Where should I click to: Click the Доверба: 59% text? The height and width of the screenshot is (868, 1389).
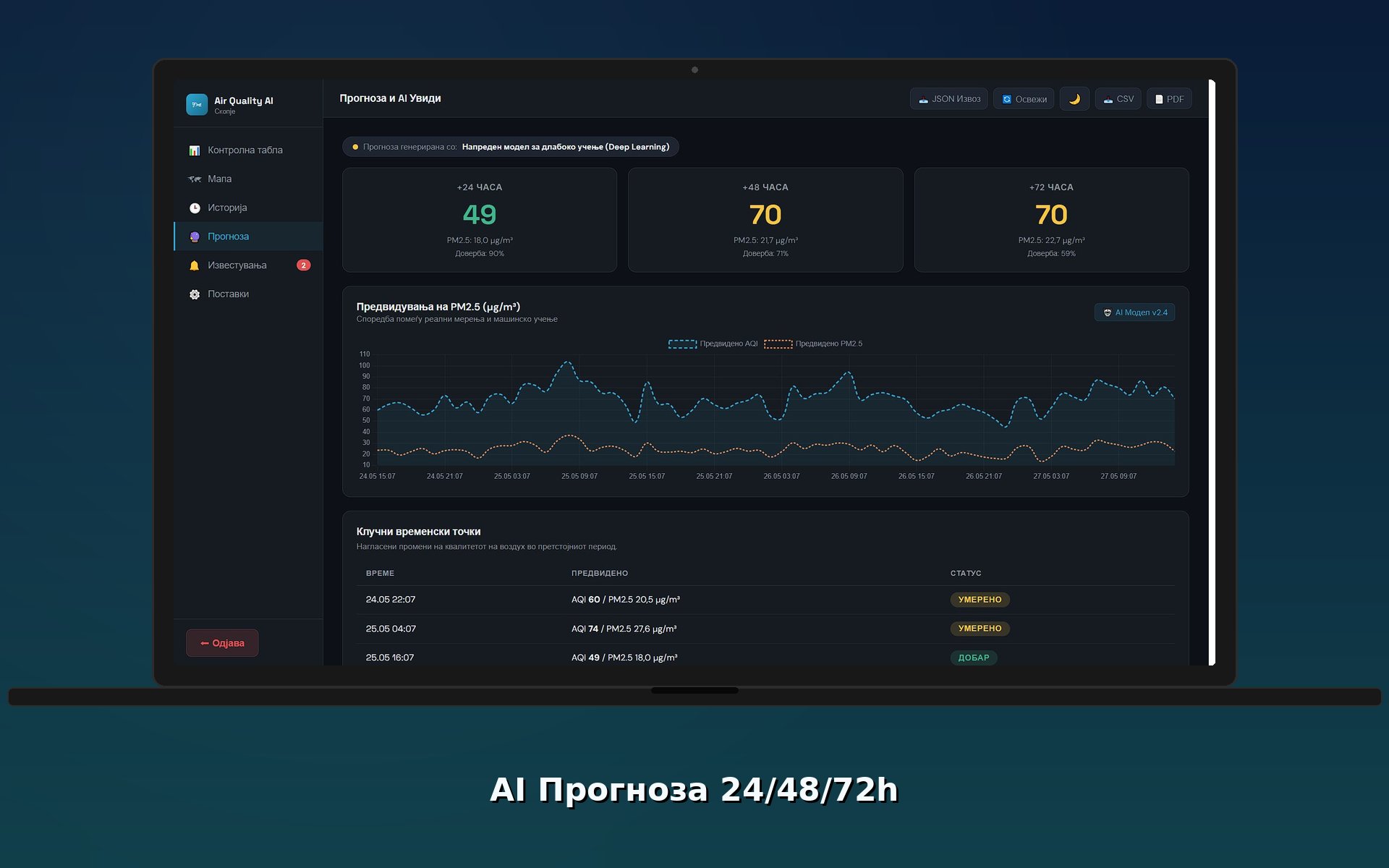(x=1051, y=254)
